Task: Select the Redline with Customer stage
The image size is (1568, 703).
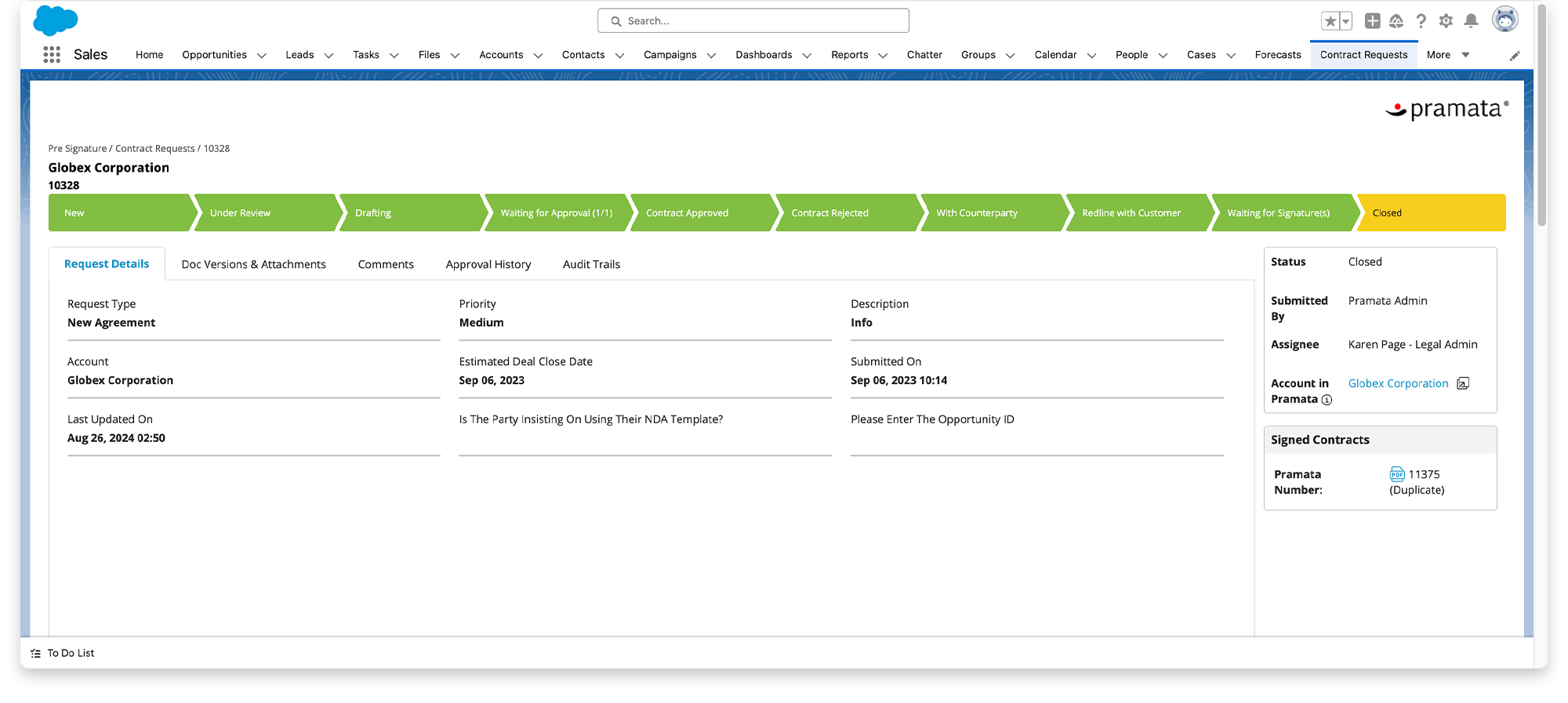Action: click(1139, 212)
